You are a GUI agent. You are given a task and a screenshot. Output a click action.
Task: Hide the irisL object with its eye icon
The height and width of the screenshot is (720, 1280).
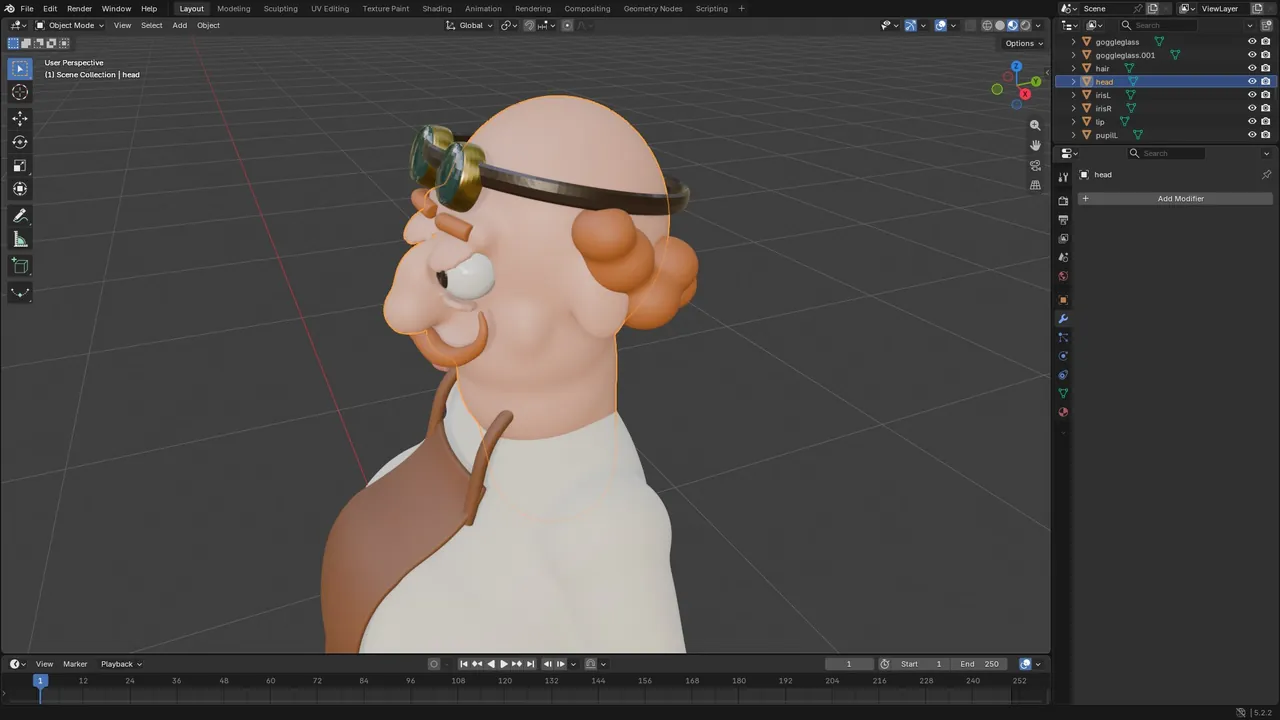[1252, 95]
